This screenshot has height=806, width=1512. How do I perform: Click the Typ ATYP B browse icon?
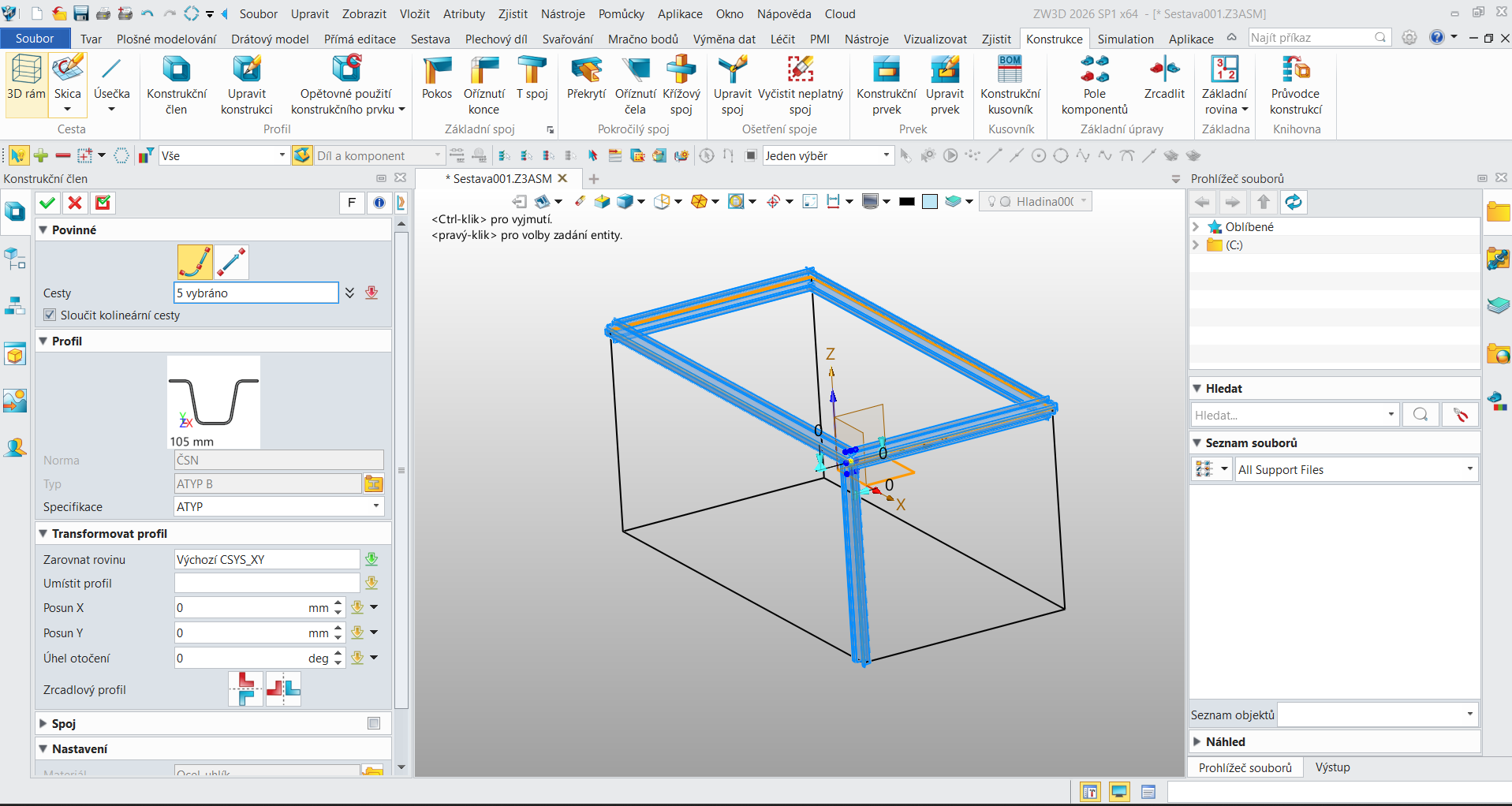373,483
